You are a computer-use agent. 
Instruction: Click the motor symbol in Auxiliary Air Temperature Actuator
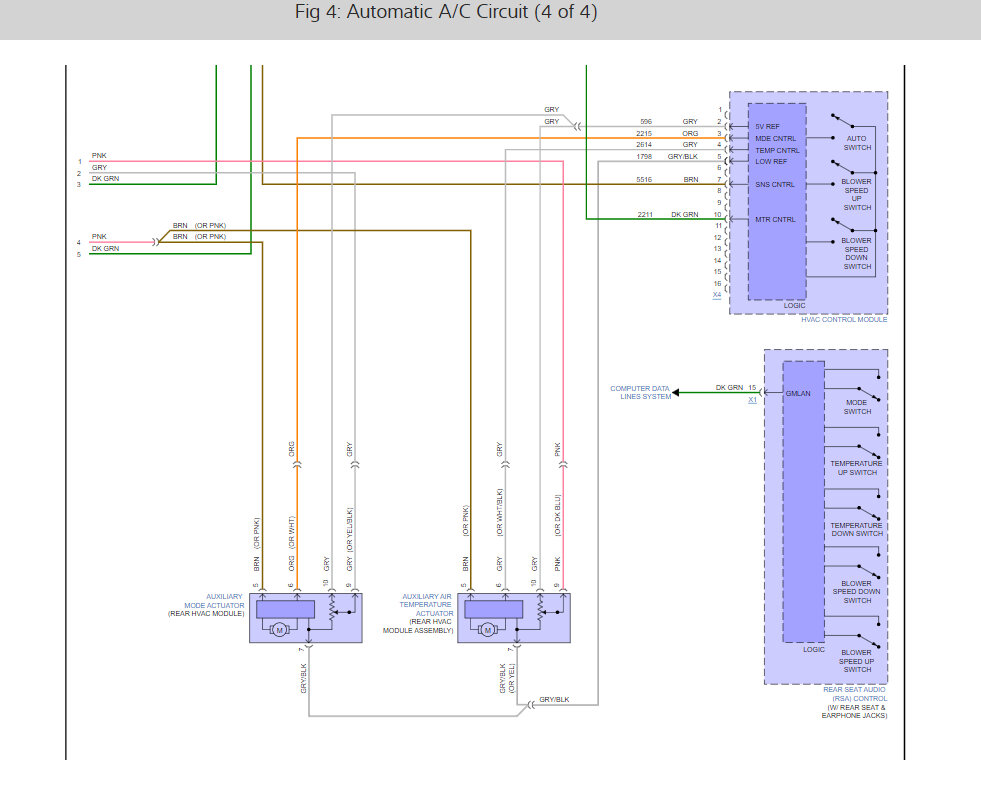(x=487, y=629)
